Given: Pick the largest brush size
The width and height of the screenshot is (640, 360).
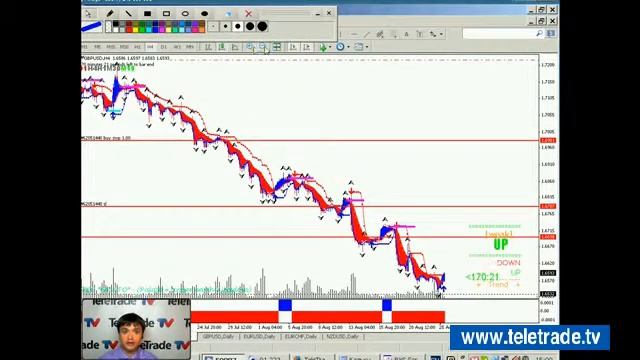Looking at the screenshot, I should pos(262,27).
